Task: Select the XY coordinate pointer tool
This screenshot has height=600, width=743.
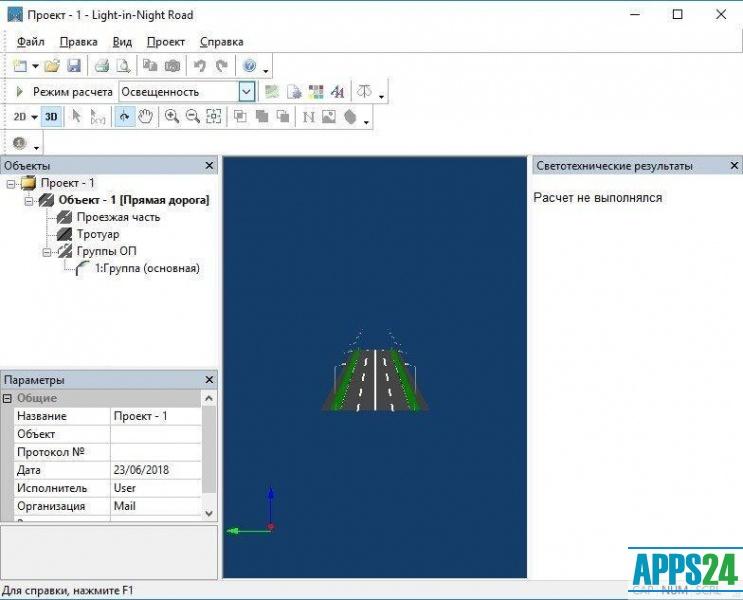Action: point(97,117)
